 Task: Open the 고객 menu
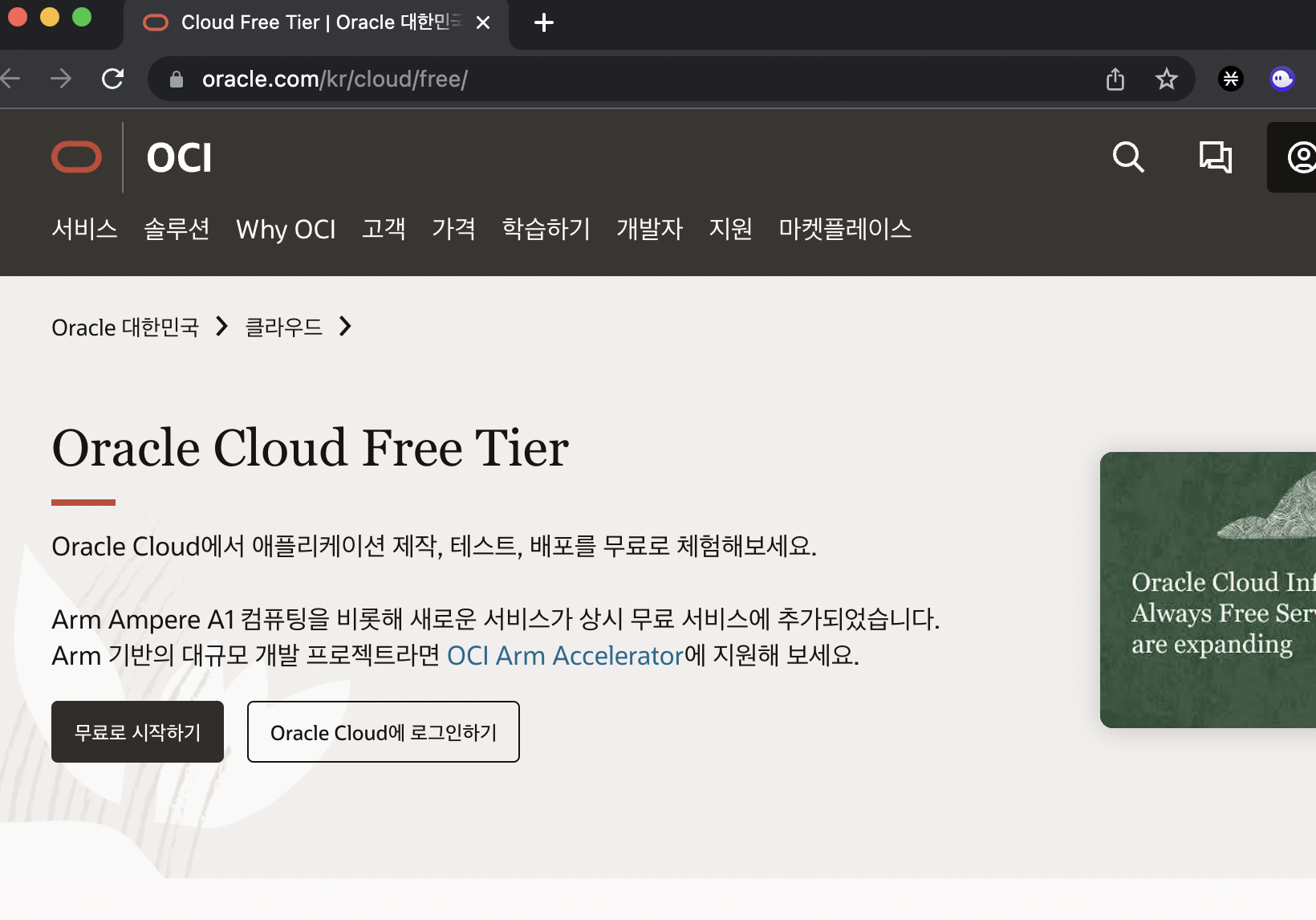click(x=384, y=229)
